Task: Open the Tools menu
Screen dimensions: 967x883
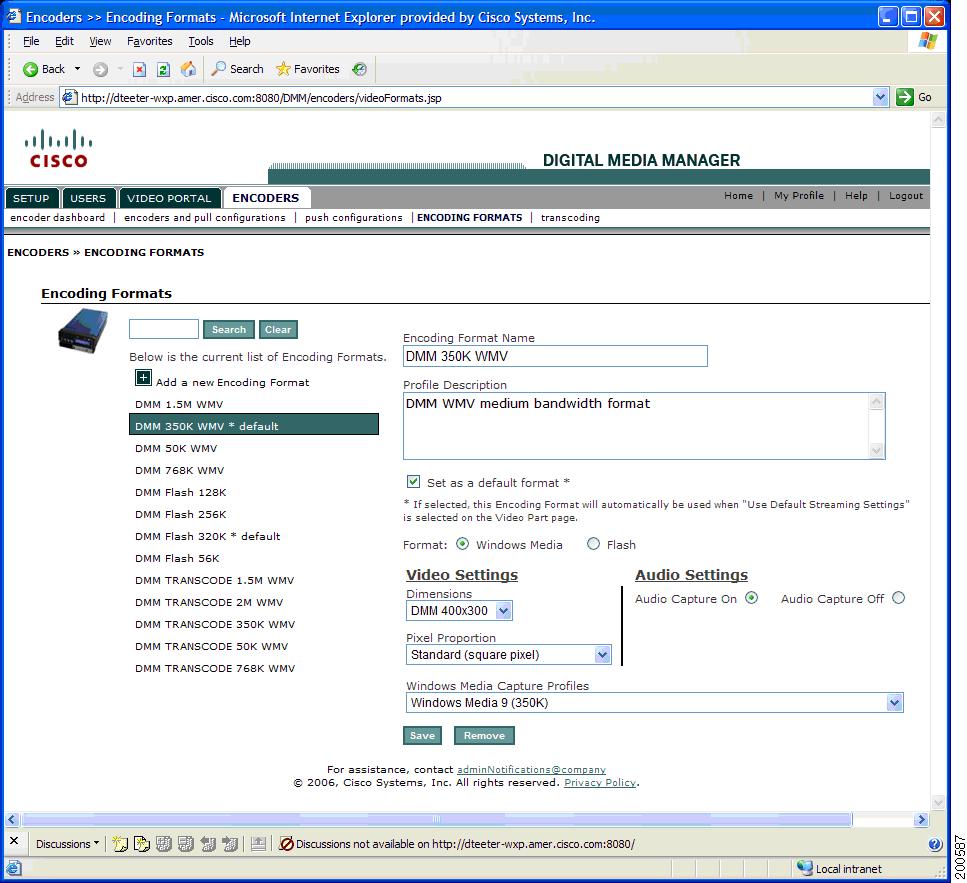Action: [x=200, y=41]
